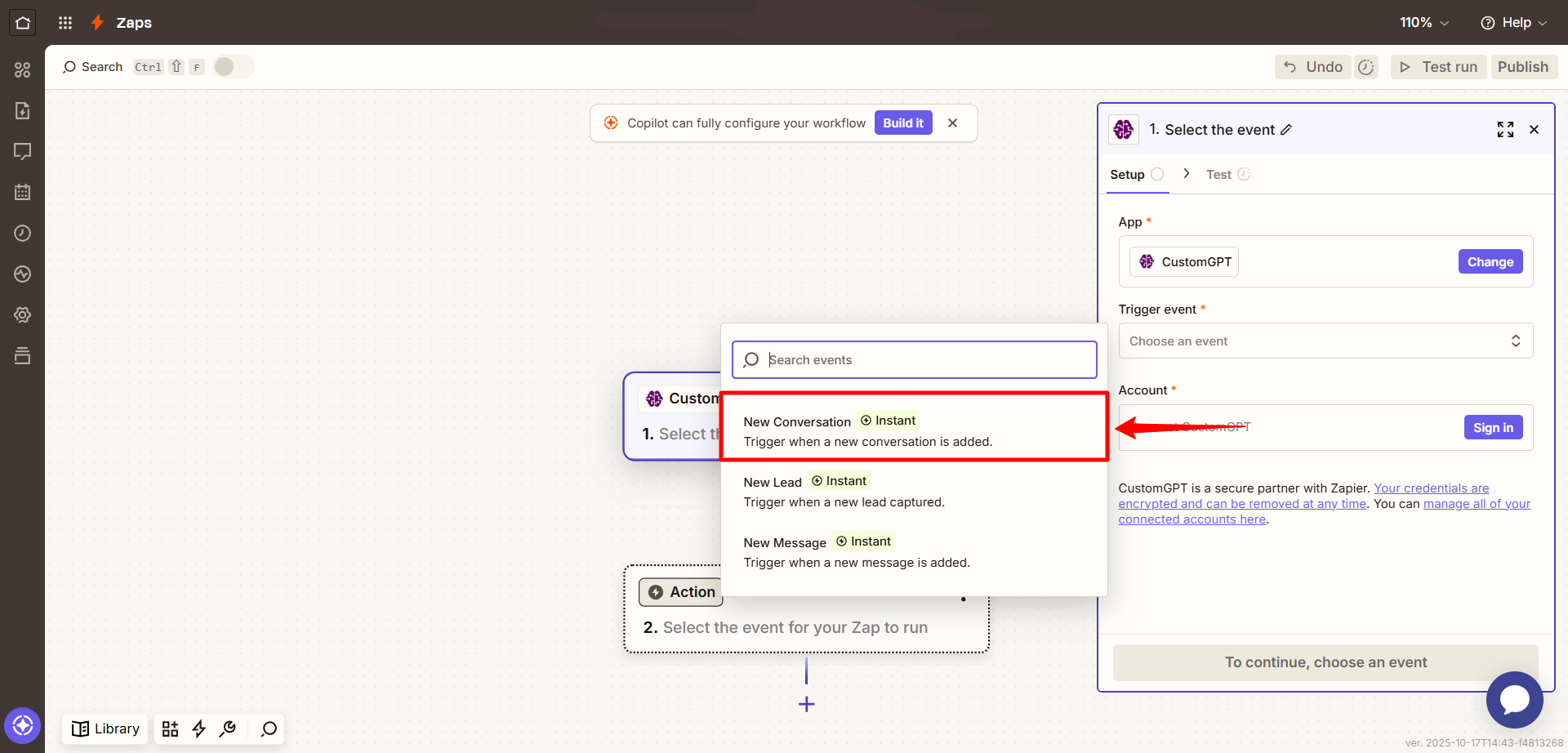Open the Zapier home icon
This screenshot has width=1568, height=753.
point(22,23)
